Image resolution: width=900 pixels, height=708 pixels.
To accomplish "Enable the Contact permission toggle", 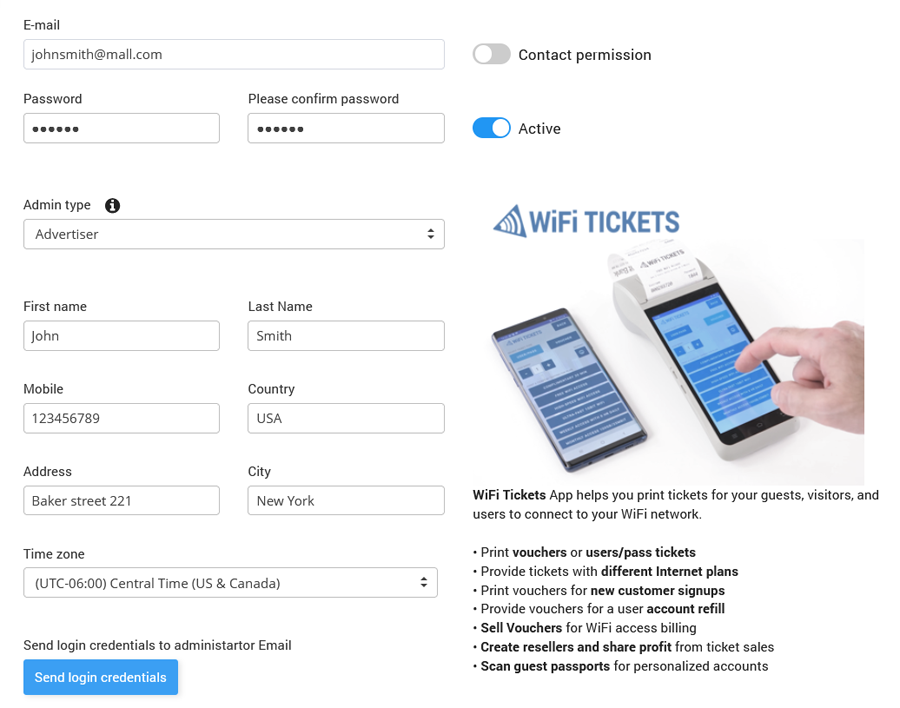I will tap(491, 55).
